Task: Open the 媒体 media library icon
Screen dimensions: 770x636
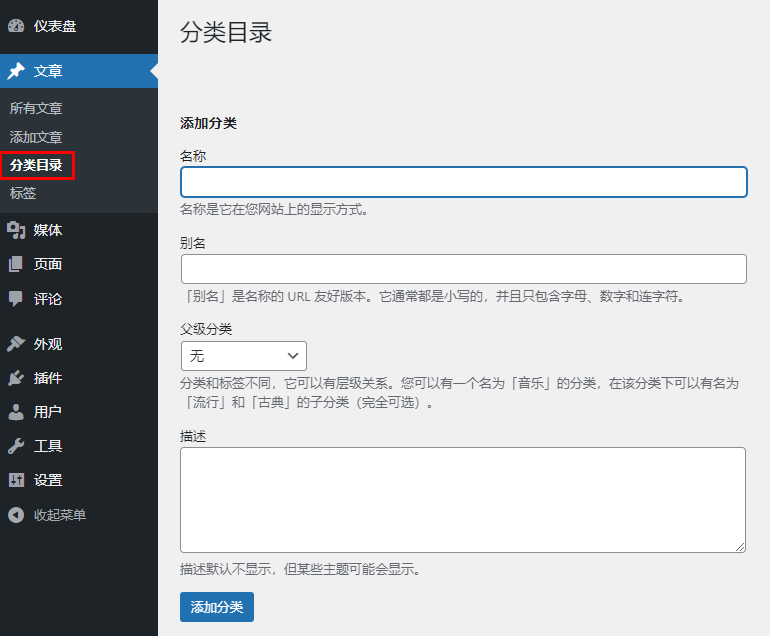Action: tap(16, 230)
